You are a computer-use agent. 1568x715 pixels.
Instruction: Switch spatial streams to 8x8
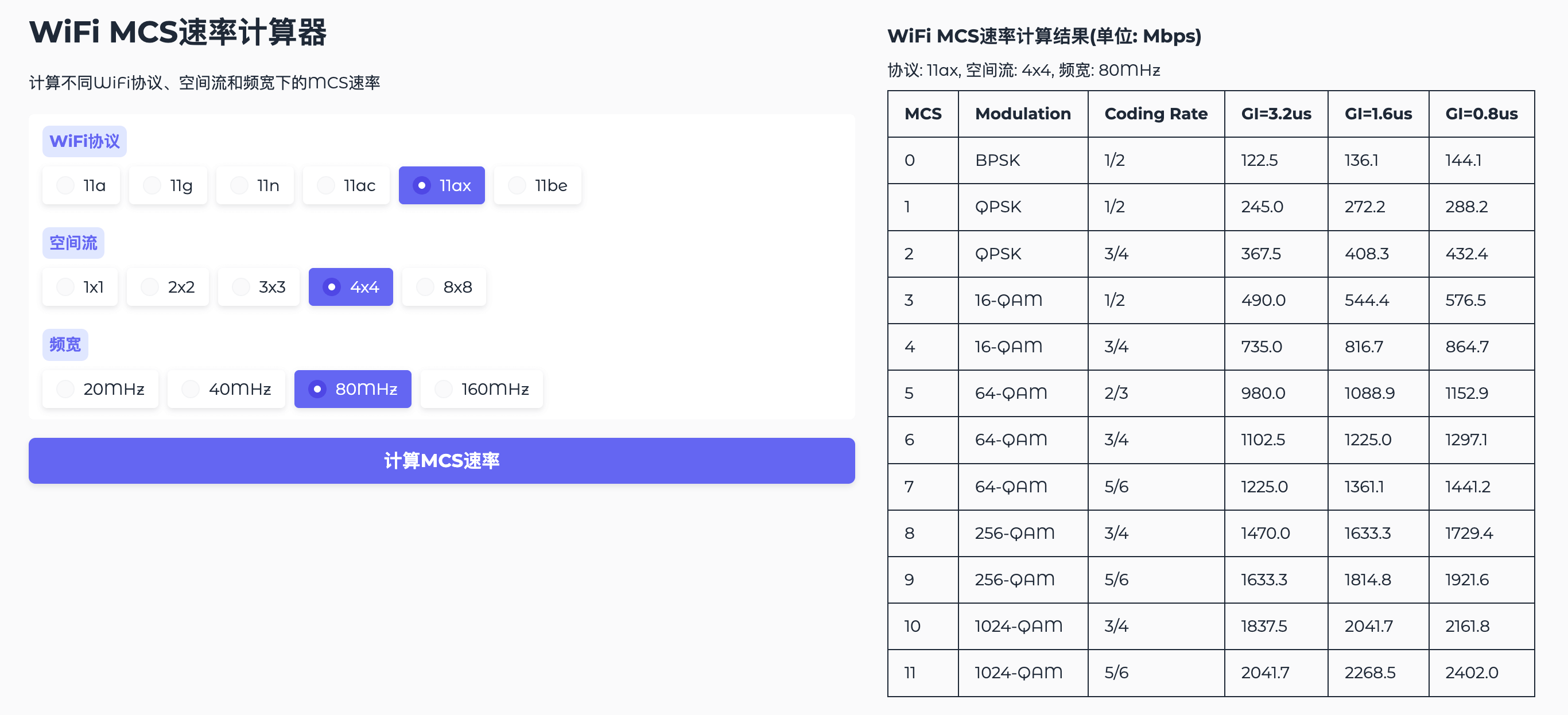coord(444,286)
